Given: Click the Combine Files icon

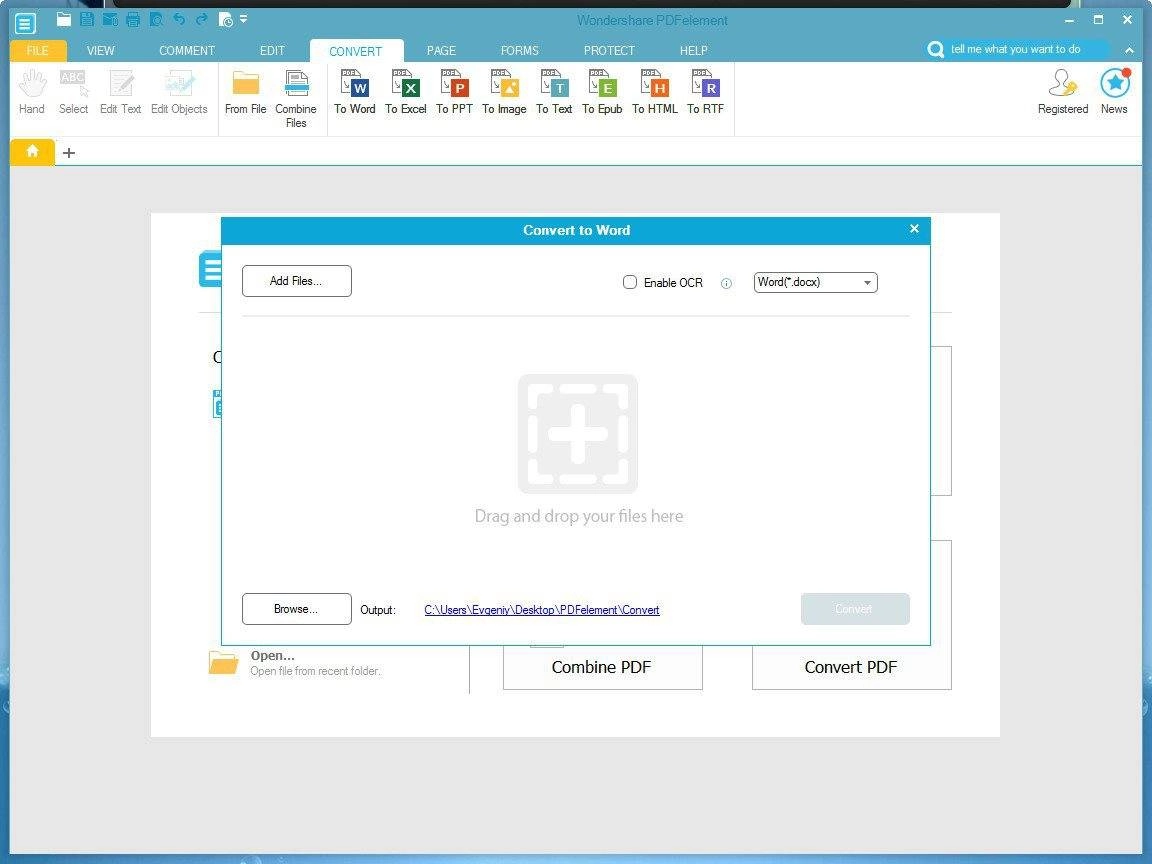Looking at the screenshot, I should tap(296, 98).
